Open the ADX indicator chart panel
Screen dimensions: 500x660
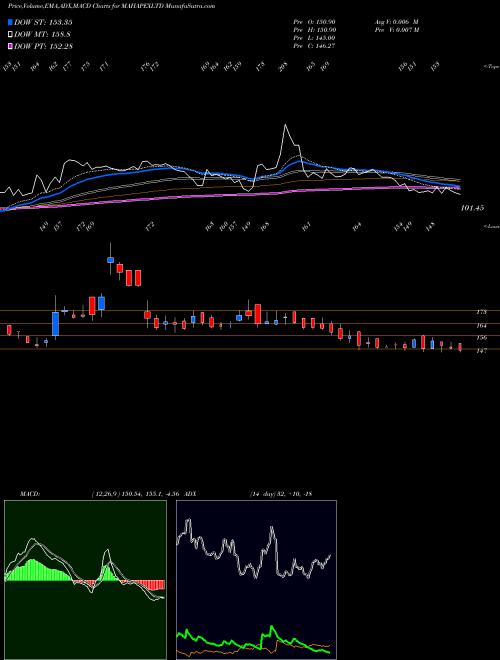point(256,580)
